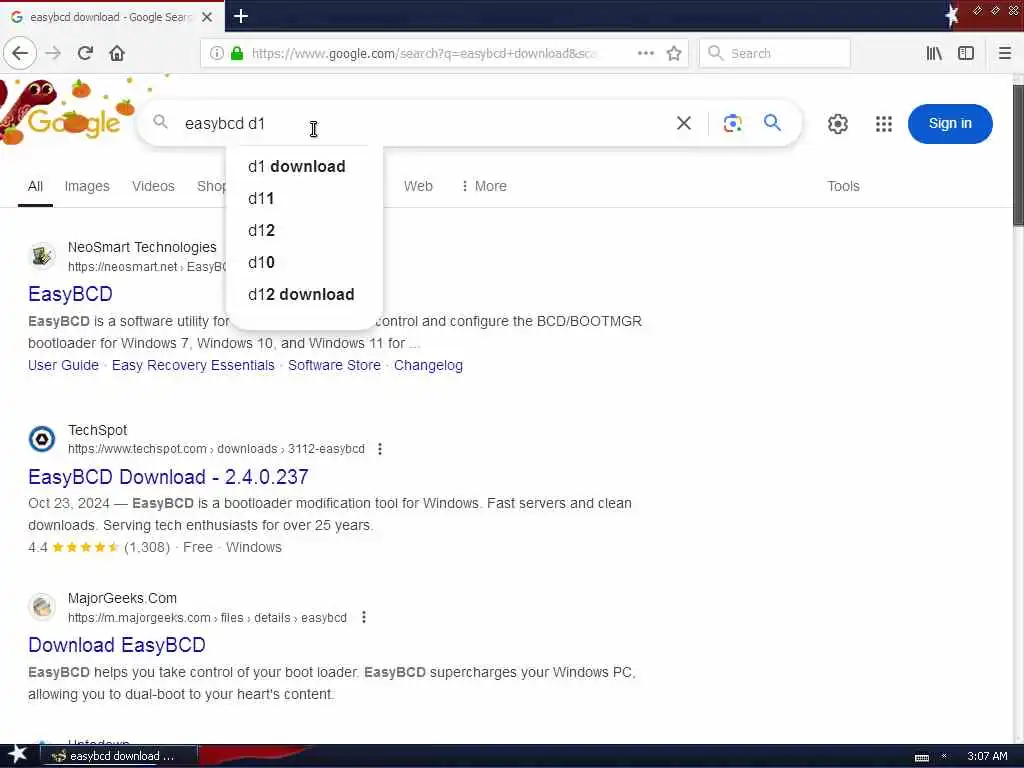1024x768 pixels.
Task: Click the Firefox toolbar Search box
Action: pyautogui.click(x=775, y=53)
